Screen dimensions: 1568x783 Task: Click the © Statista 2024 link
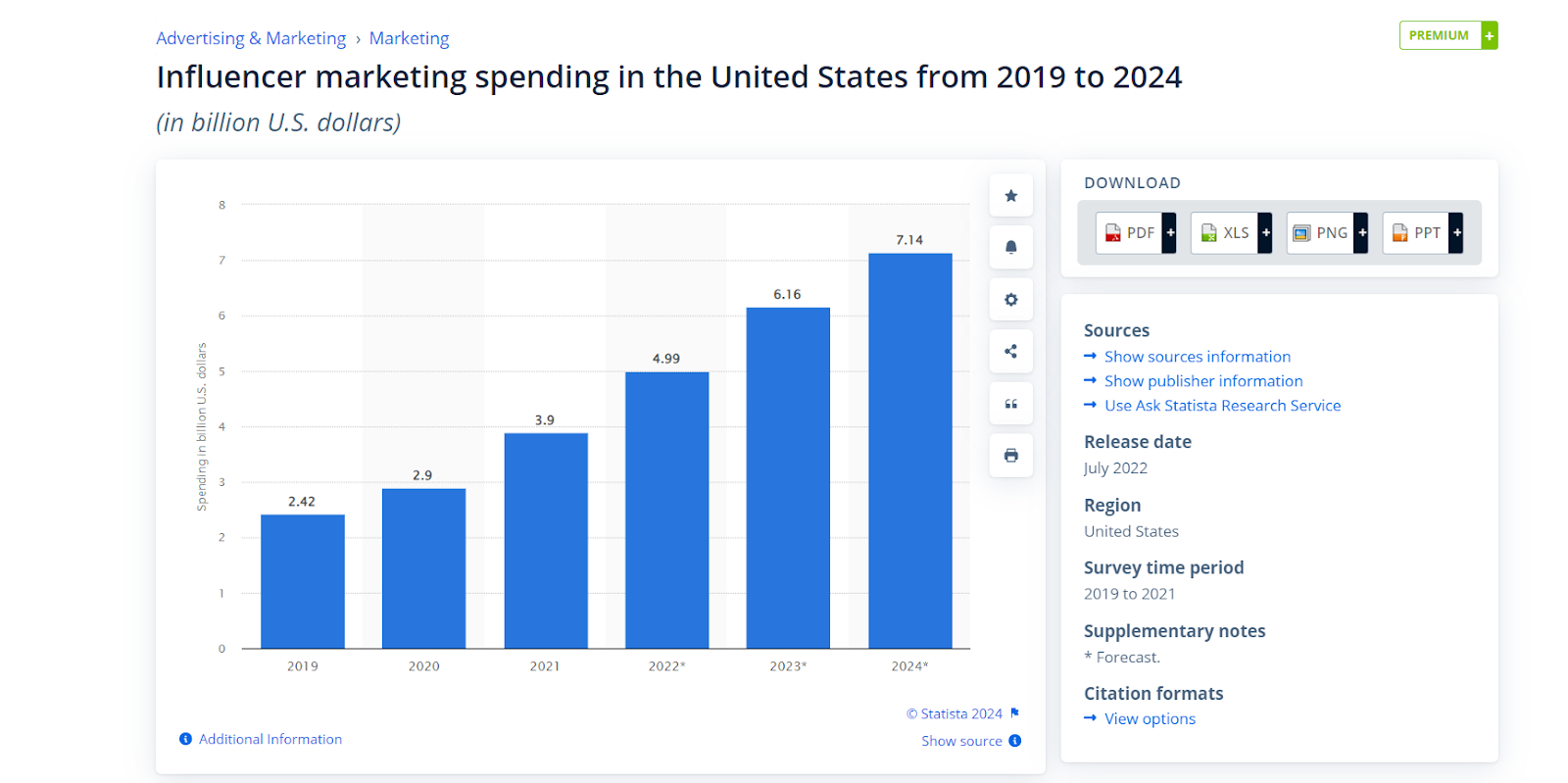pyautogui.click(x=955, y=713)
